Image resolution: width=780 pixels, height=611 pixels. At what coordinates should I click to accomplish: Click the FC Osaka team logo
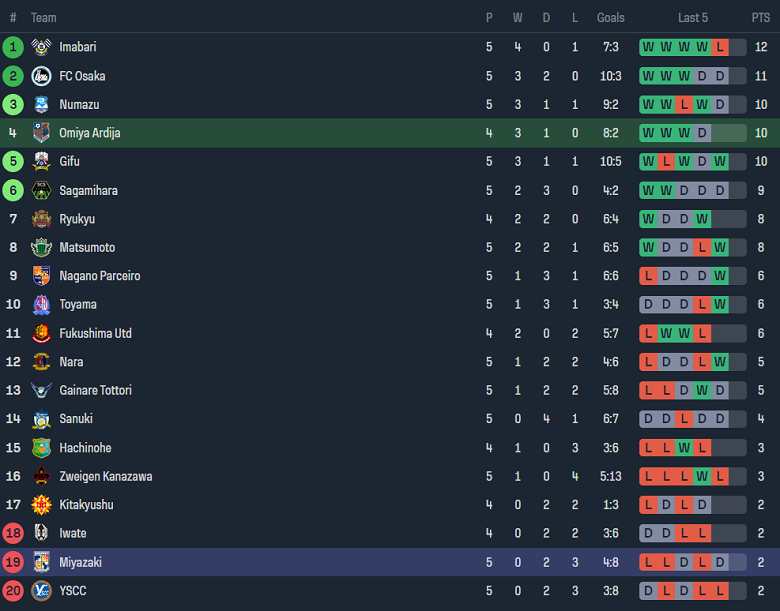(41, 76)
